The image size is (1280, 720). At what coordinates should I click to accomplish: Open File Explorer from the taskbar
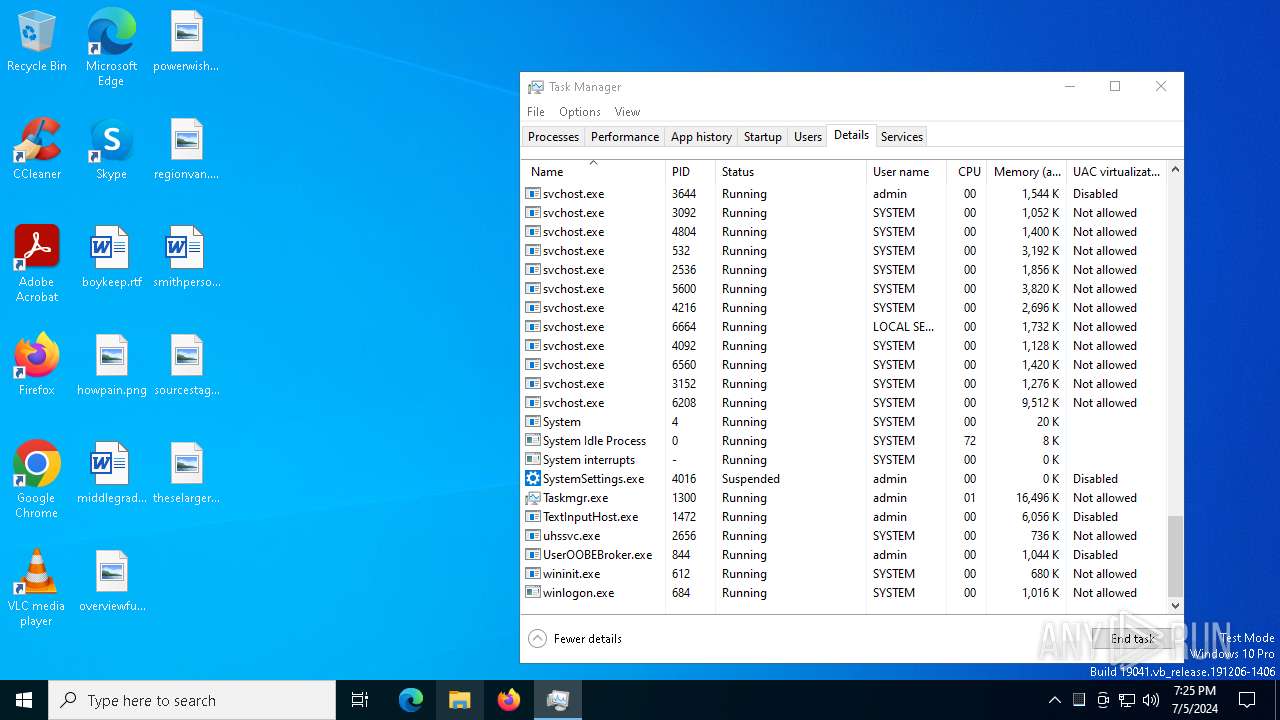tap(460, 700)
